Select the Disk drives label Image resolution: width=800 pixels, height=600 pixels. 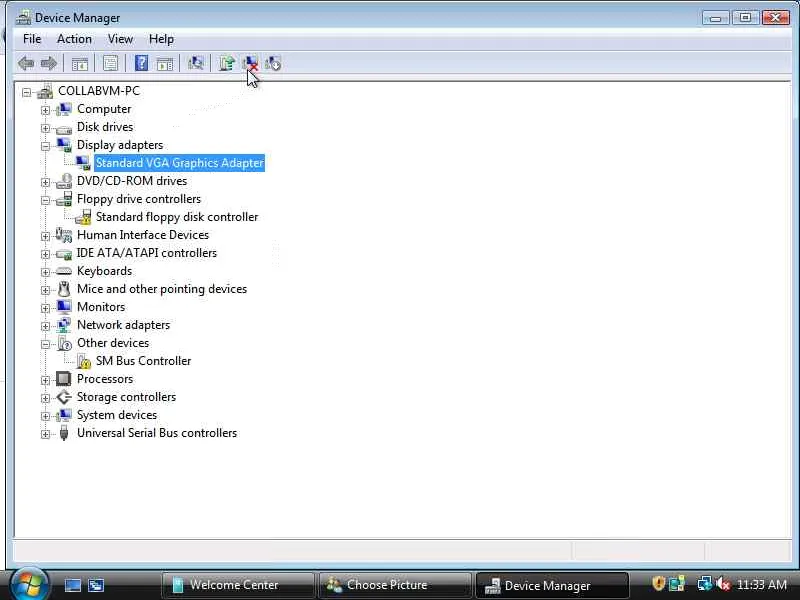(105, 127)
